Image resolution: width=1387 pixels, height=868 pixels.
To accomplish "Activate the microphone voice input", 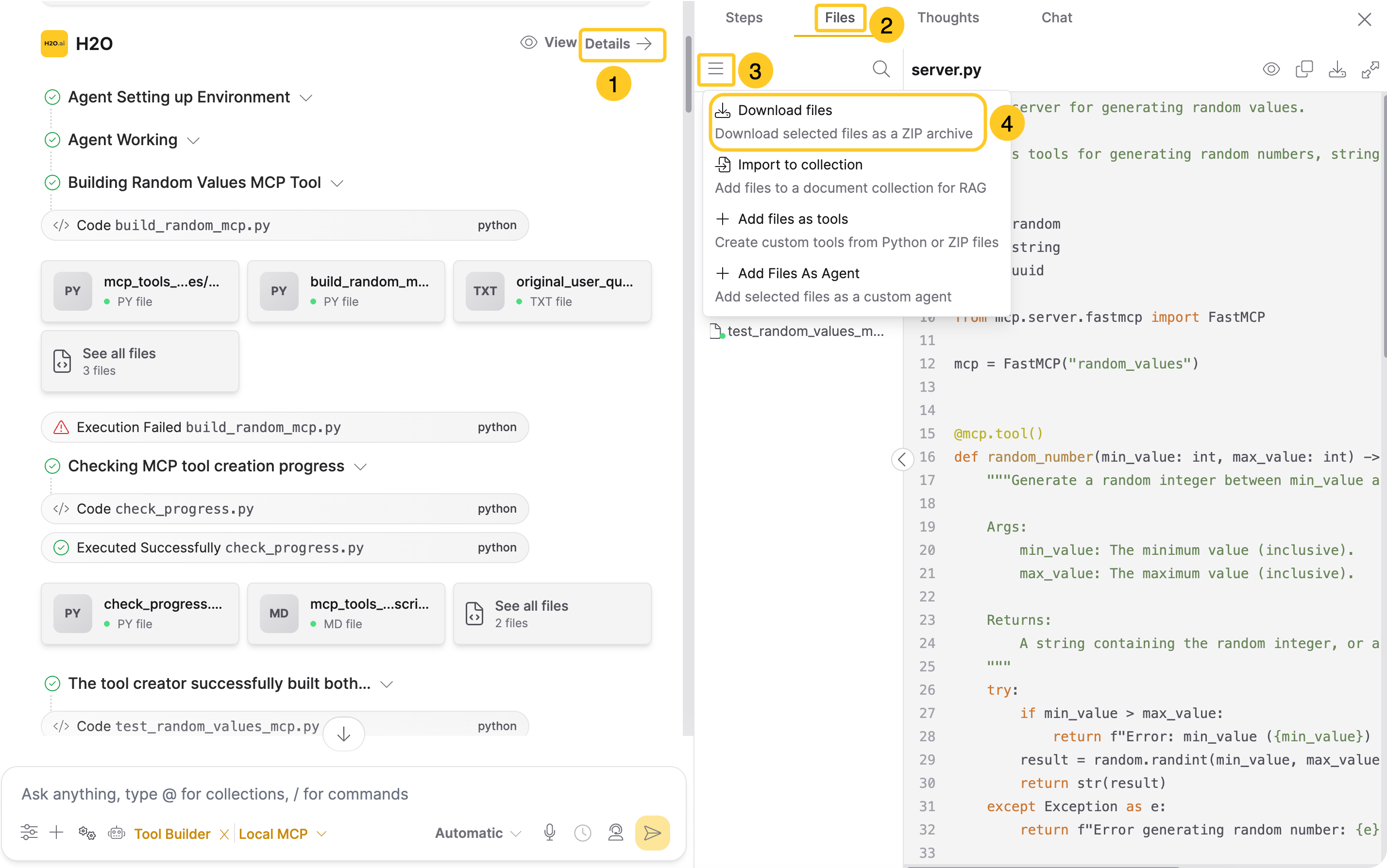I will pos(550,833).
